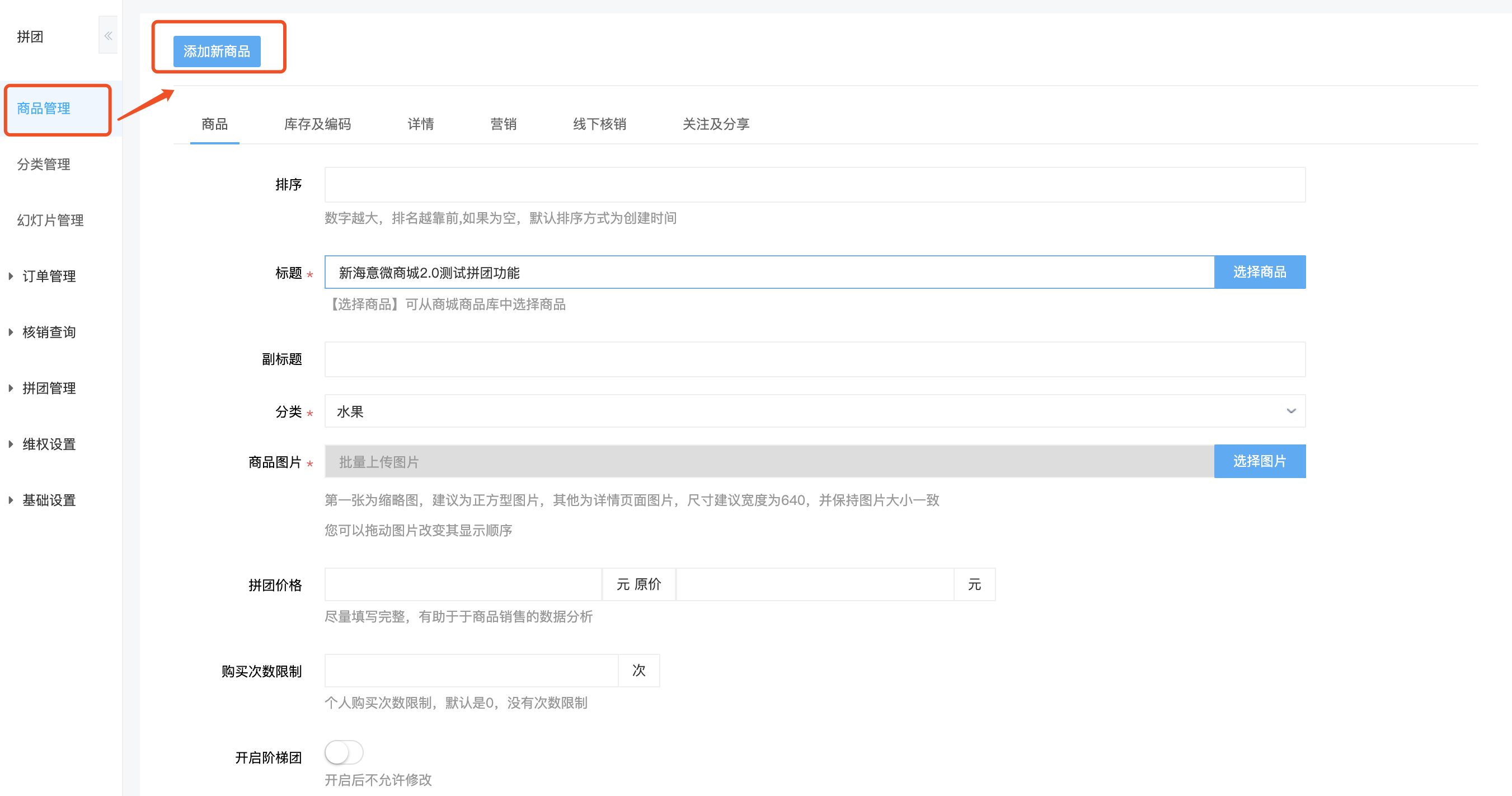Image resolution: width=1512 pixels, height=796 pixels.
Task: Switch to the 详情 tab
Action: pos(421,124)
